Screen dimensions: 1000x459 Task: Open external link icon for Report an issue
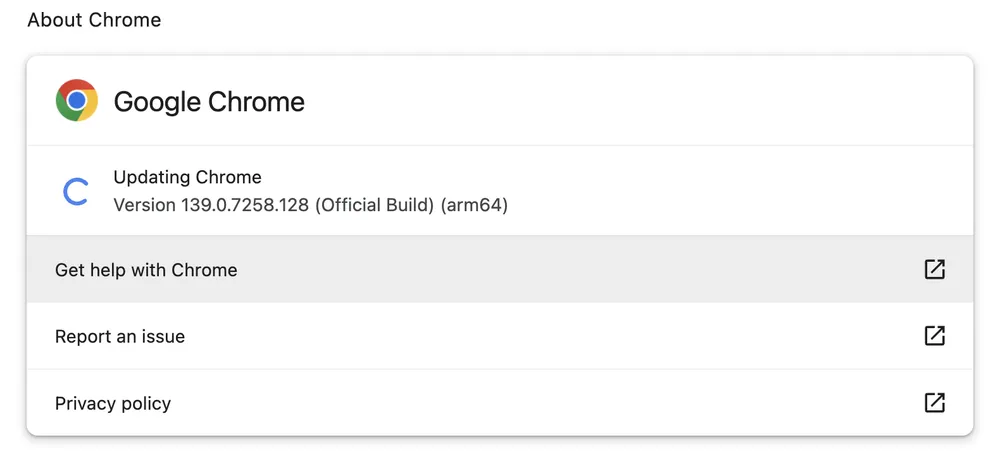[x=934, y=335]
